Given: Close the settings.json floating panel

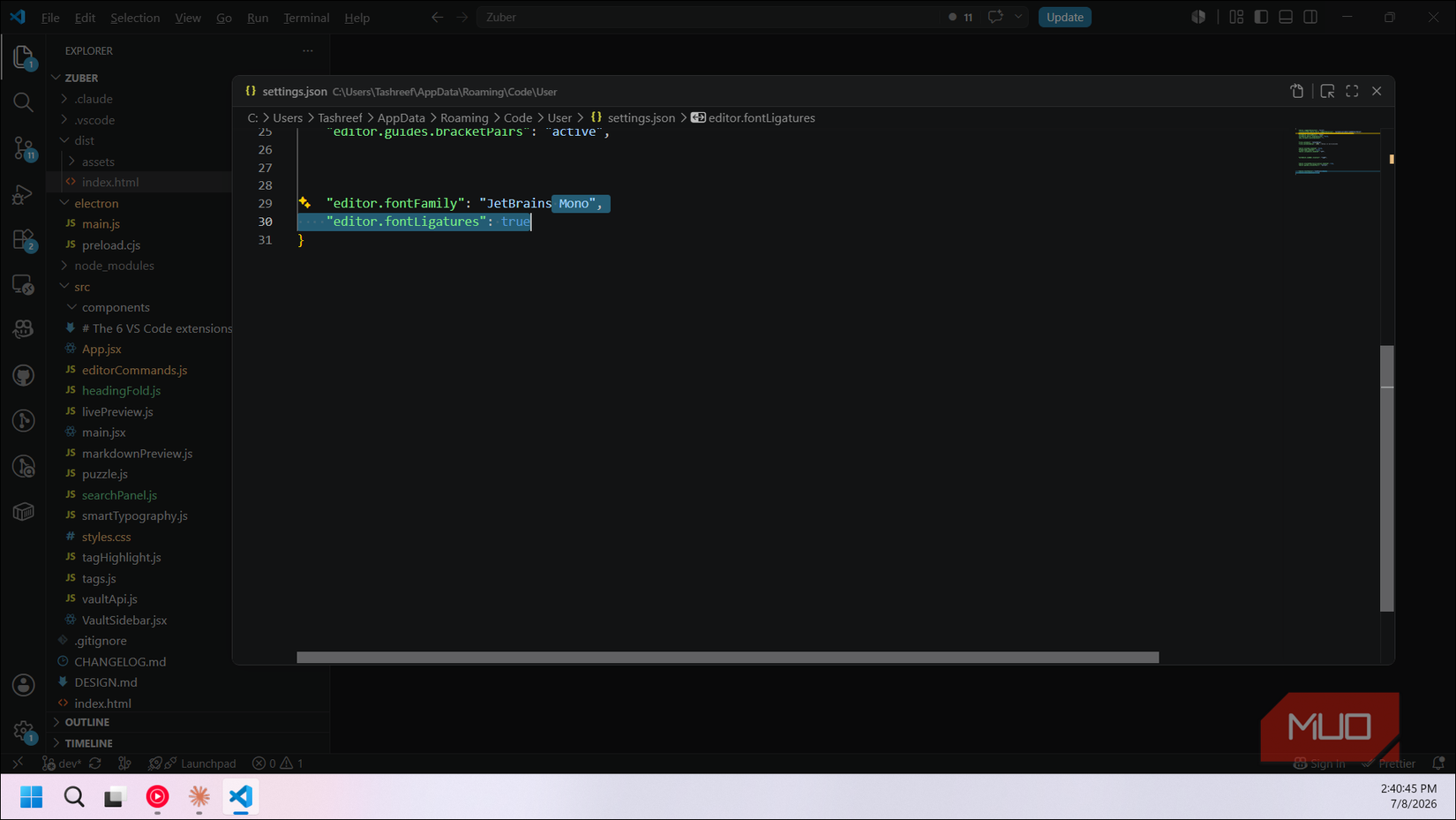Looking at the screenshot, I should (1377, 91).
